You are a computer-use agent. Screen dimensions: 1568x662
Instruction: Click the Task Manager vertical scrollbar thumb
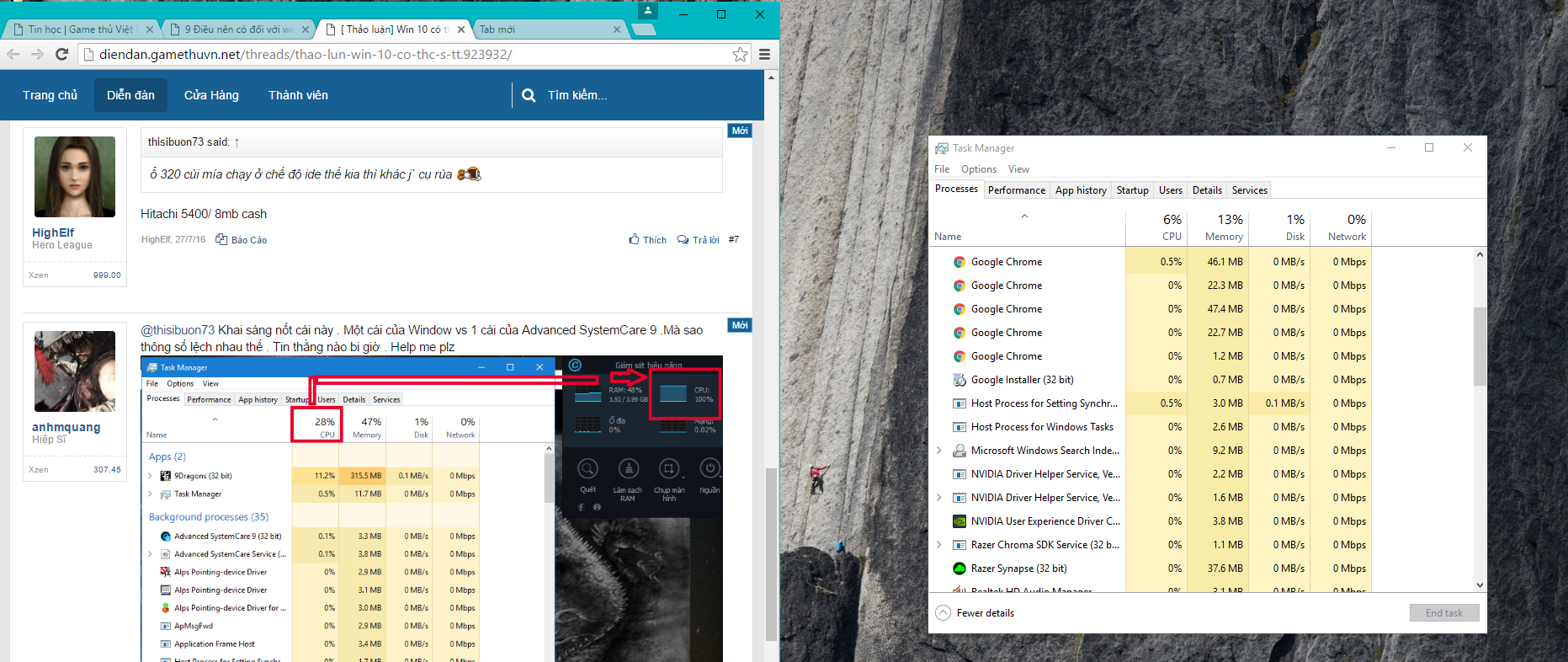(1480, 346)
